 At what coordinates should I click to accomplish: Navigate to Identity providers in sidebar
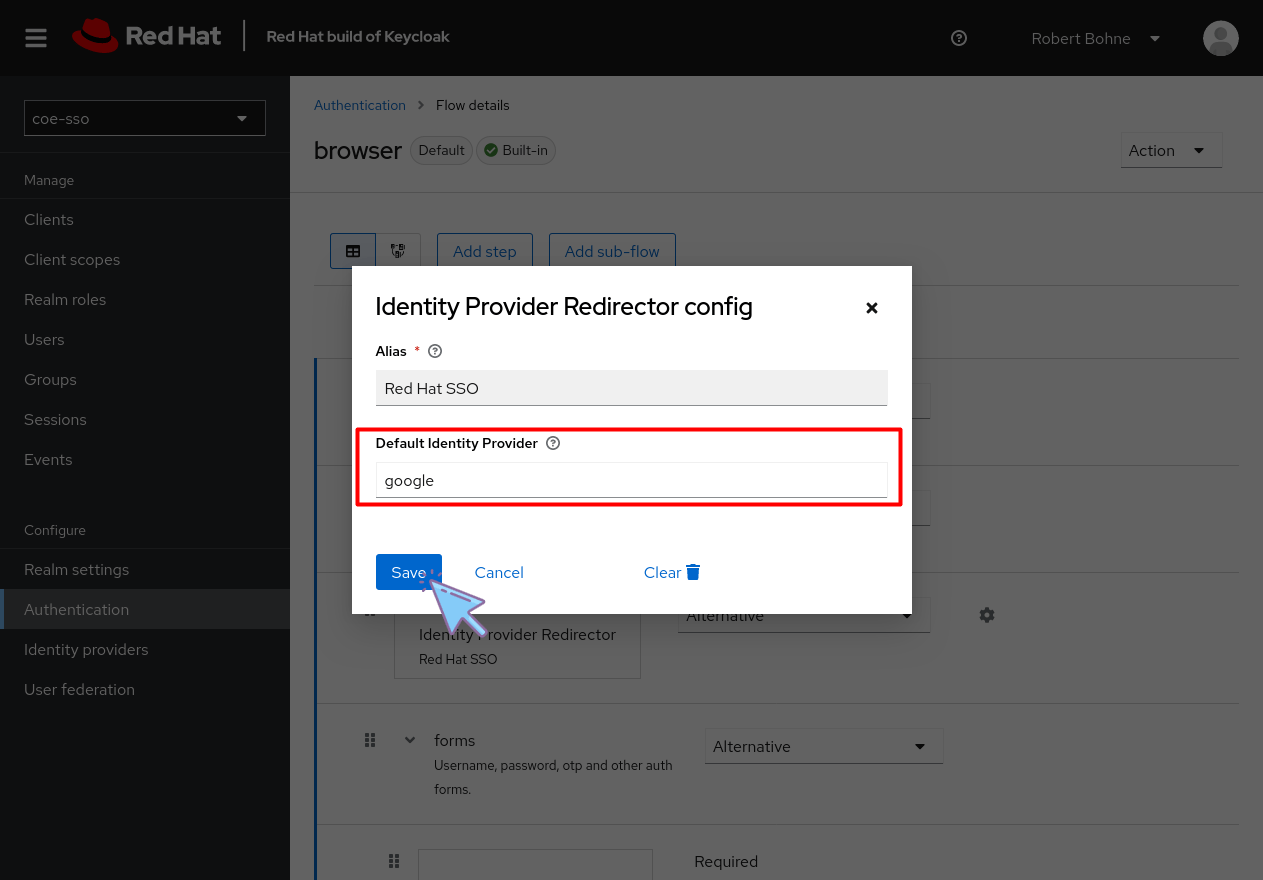[x=86, y=649]
